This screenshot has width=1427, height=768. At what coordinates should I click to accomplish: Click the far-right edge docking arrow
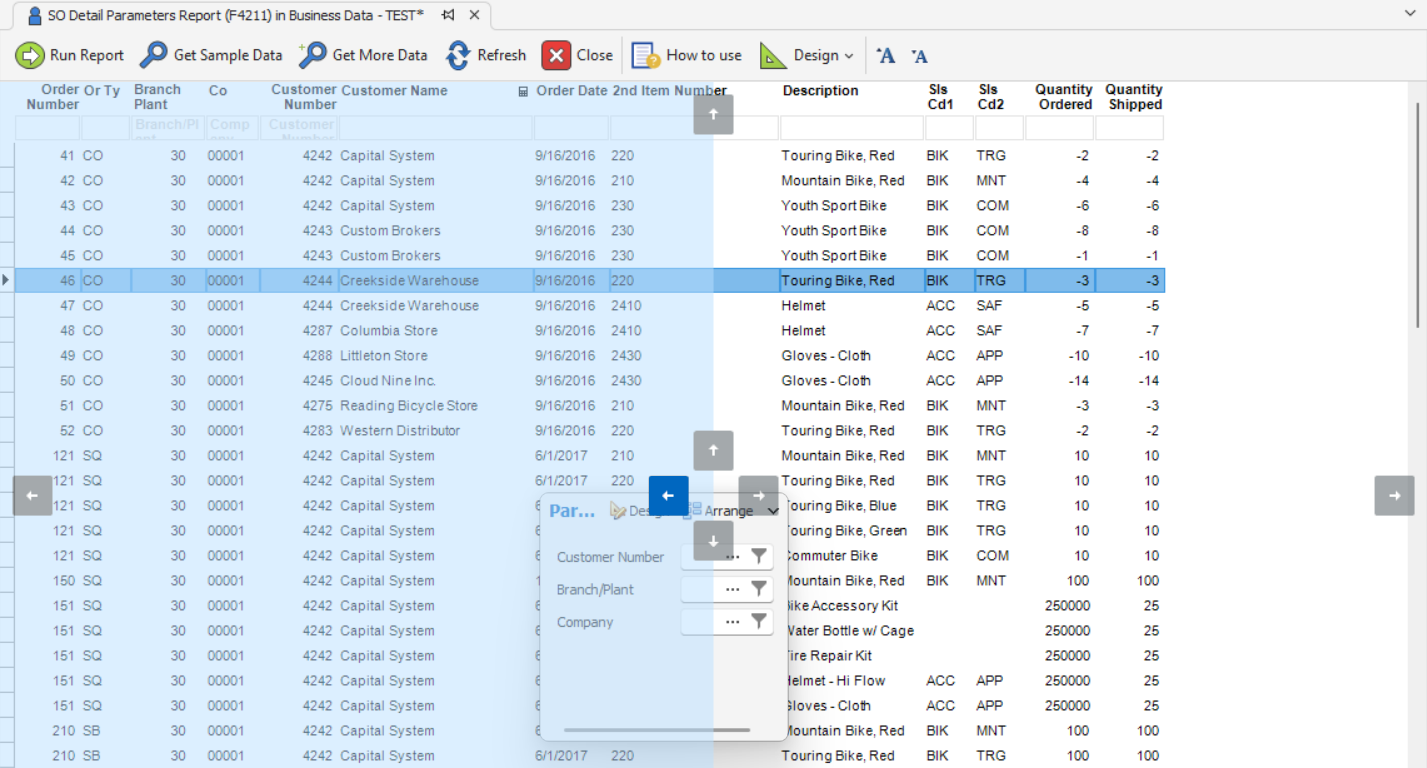click(x=1394, y=496)
